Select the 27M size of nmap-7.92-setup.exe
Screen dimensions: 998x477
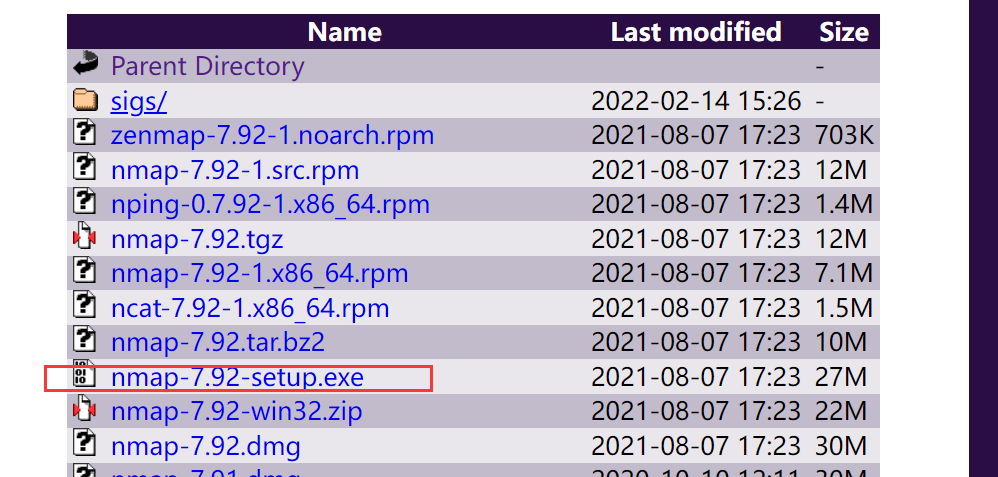(841, 377)
